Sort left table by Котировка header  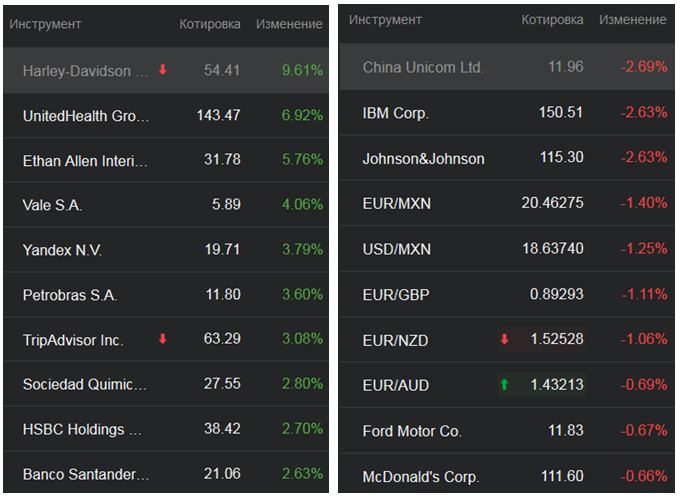pyautogui.click(x=209, y=24)
